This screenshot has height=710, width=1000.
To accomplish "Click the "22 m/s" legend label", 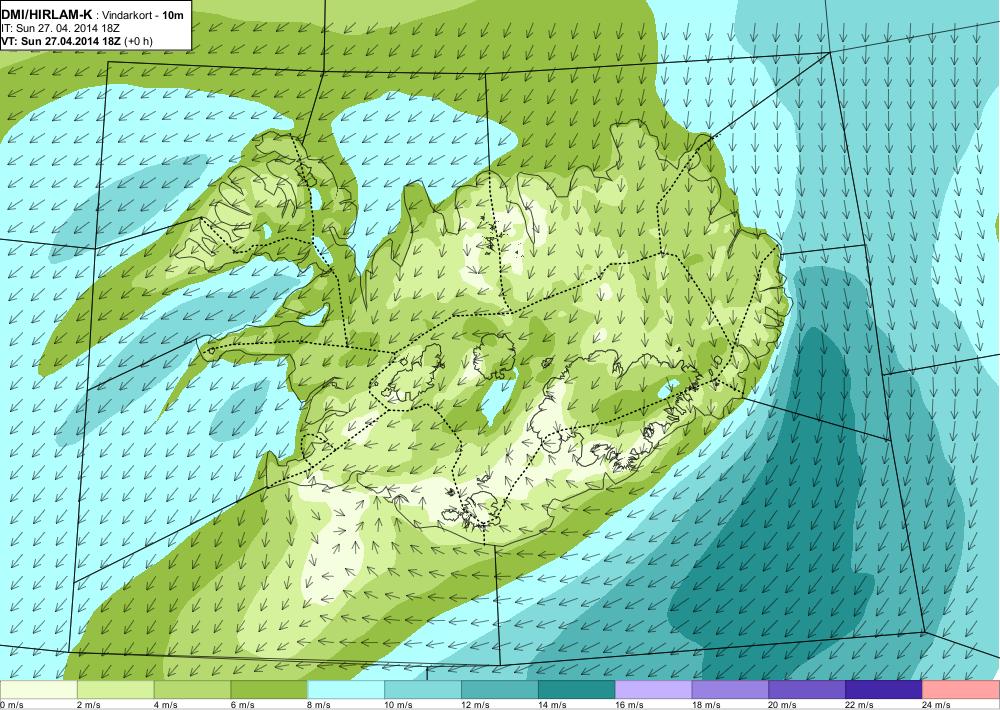I will [x=860, y=705].
